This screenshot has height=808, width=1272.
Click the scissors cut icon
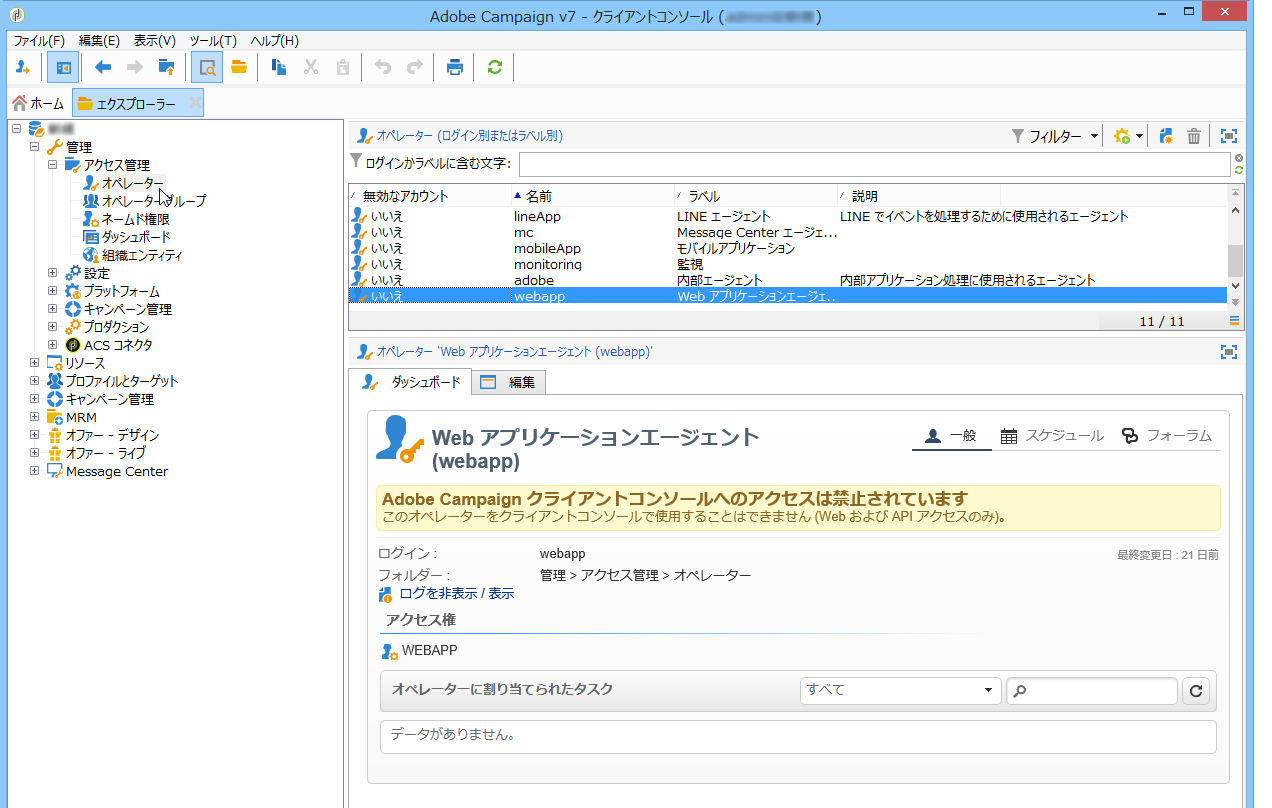(x=311, y=68)
